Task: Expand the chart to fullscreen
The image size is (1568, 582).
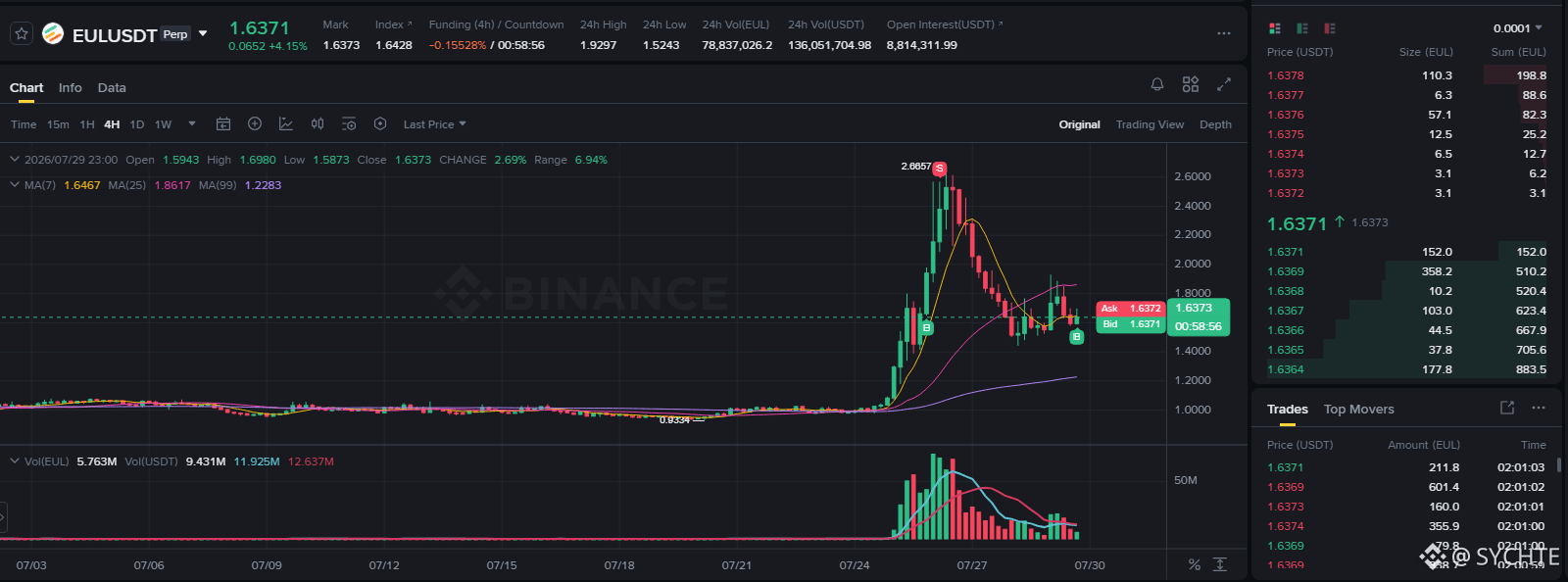Action: 1224,84
